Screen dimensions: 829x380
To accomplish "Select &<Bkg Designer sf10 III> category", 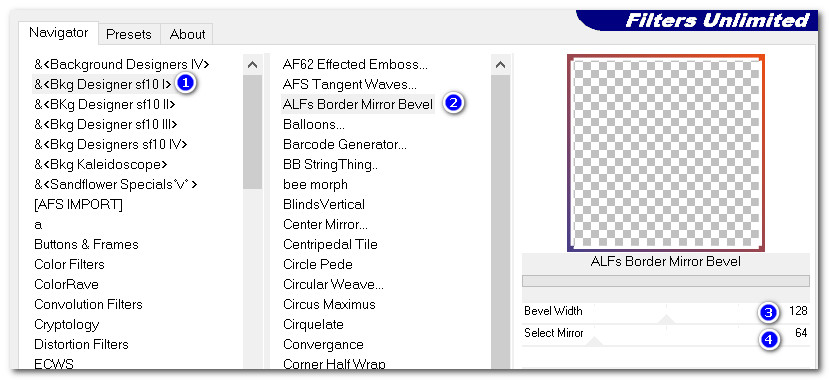I will point(106,124).
